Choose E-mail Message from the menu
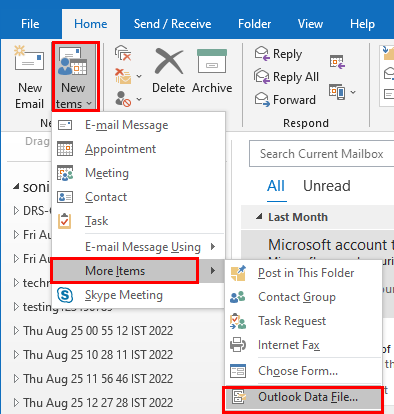The width and height of the screenshot is (394, 414). click(138, 125)
